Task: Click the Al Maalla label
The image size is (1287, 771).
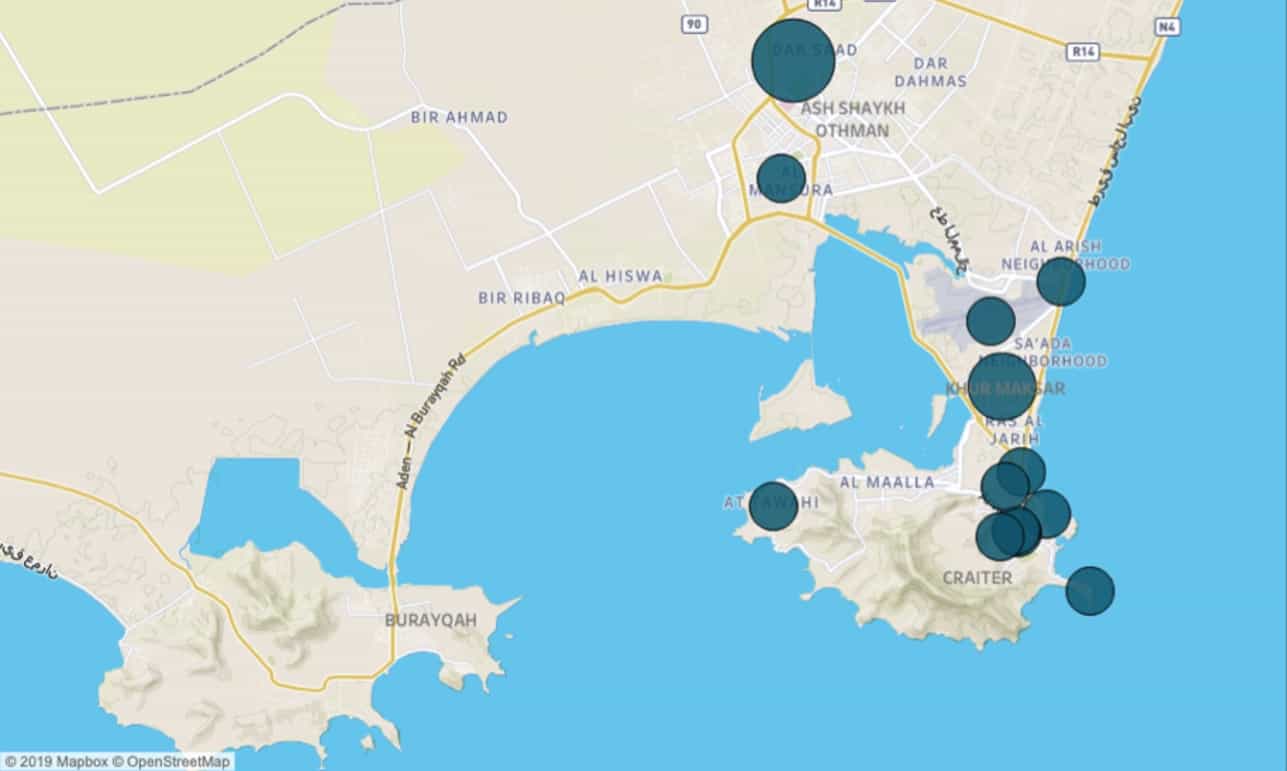Action: [x=887, y=482]
